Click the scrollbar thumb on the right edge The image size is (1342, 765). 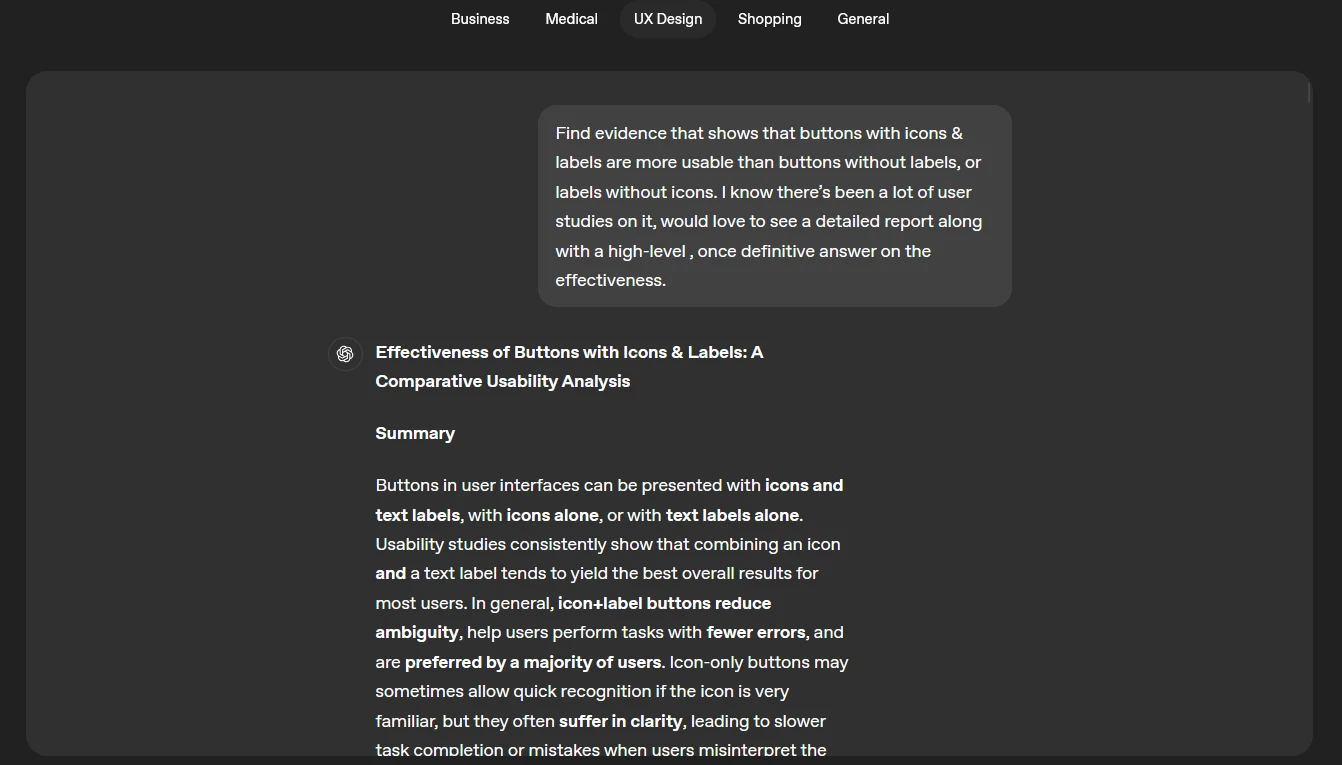[1307, 92]
